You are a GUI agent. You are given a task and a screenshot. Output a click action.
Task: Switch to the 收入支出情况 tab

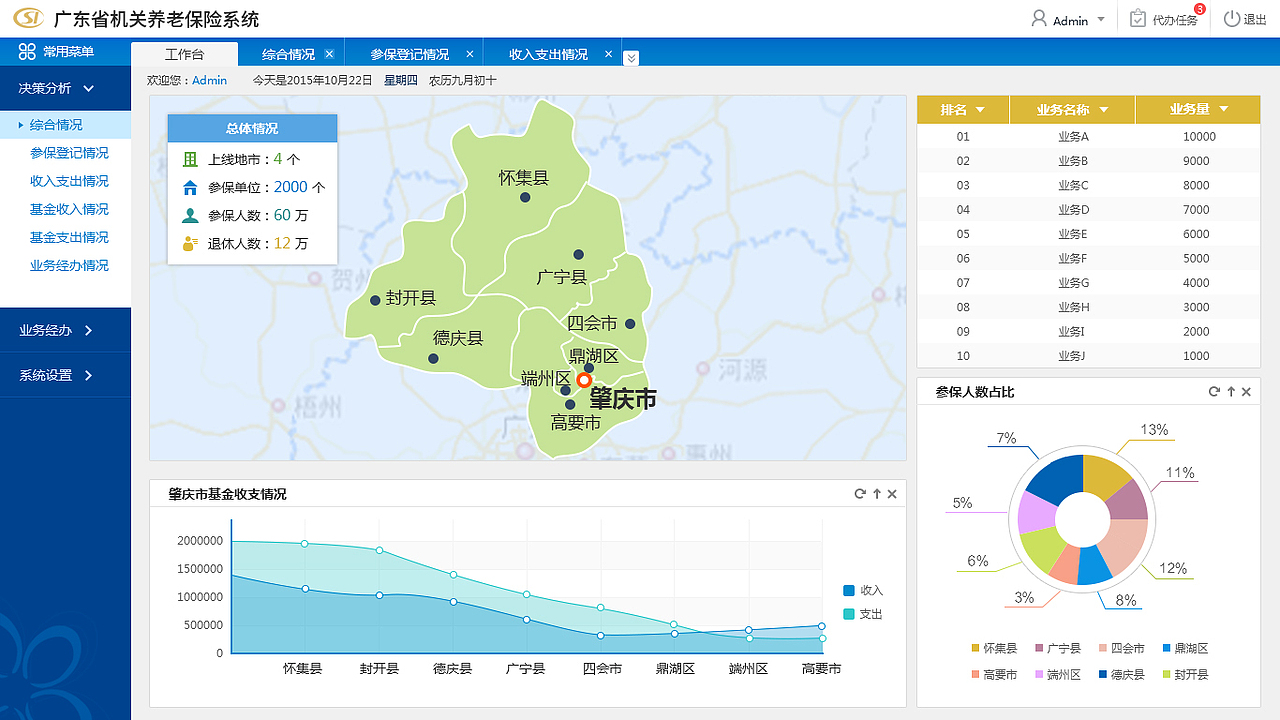(548, 55)
